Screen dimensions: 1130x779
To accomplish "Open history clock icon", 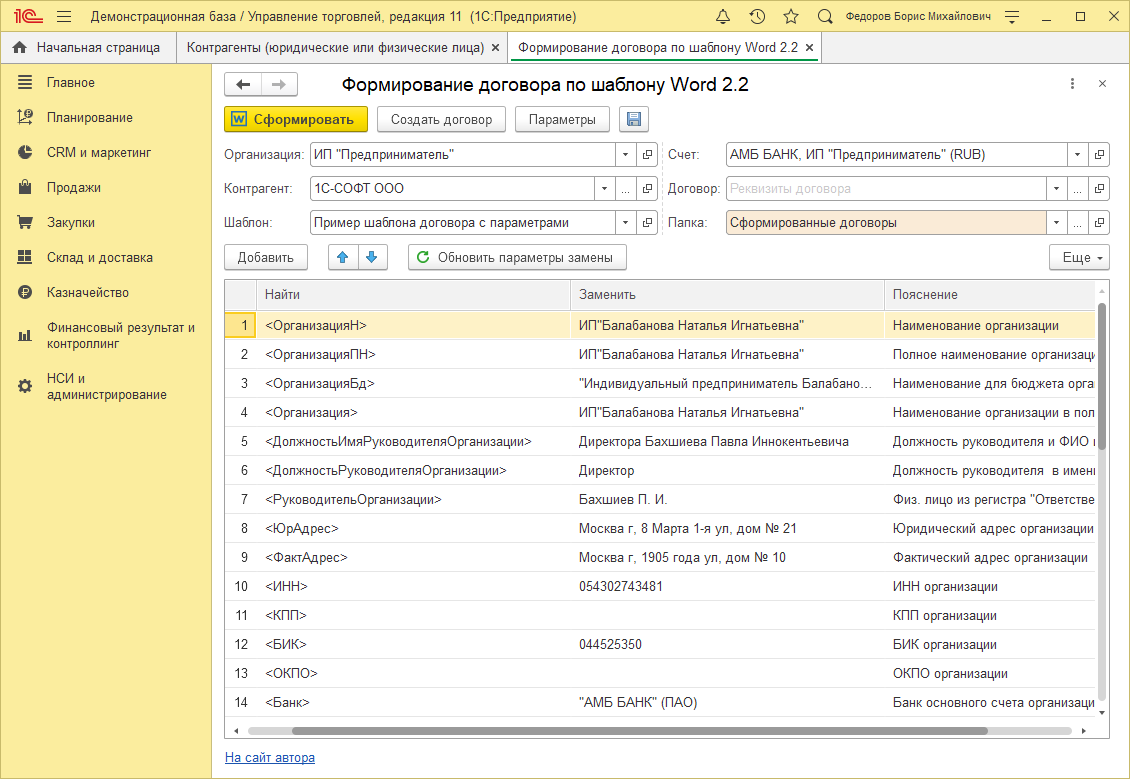I will click(757, 16).
